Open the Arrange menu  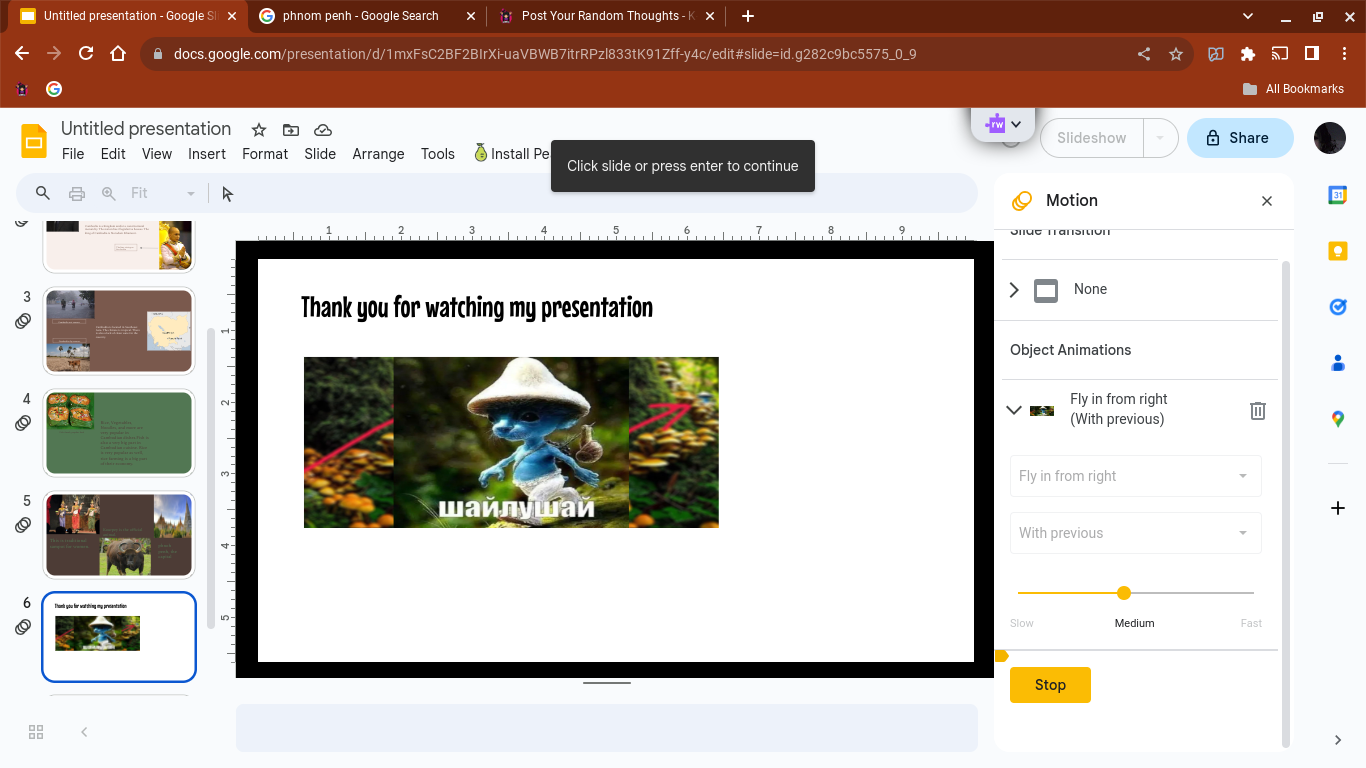pos(378,154)
